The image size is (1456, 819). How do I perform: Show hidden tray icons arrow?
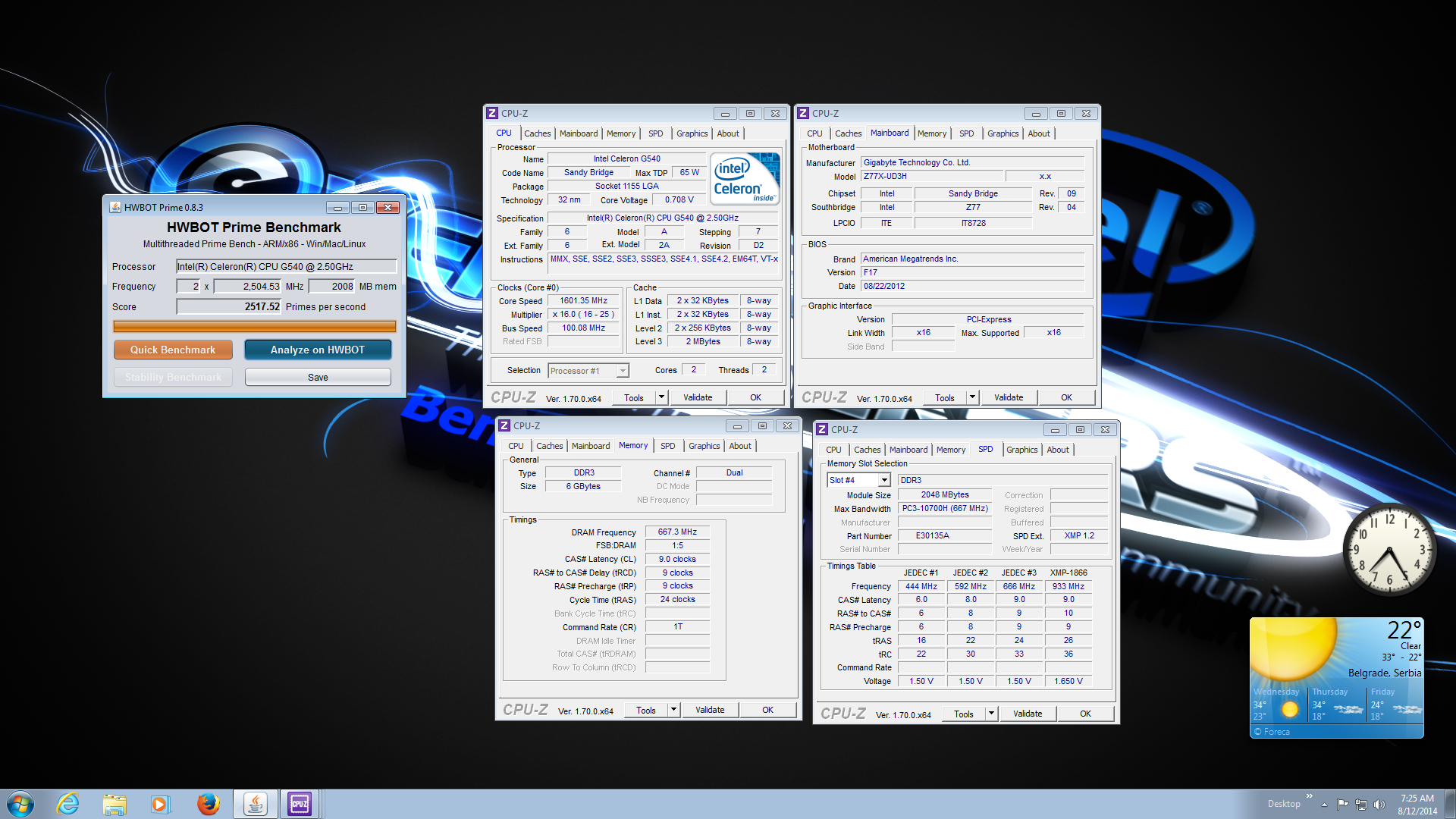coord(1324,805)
